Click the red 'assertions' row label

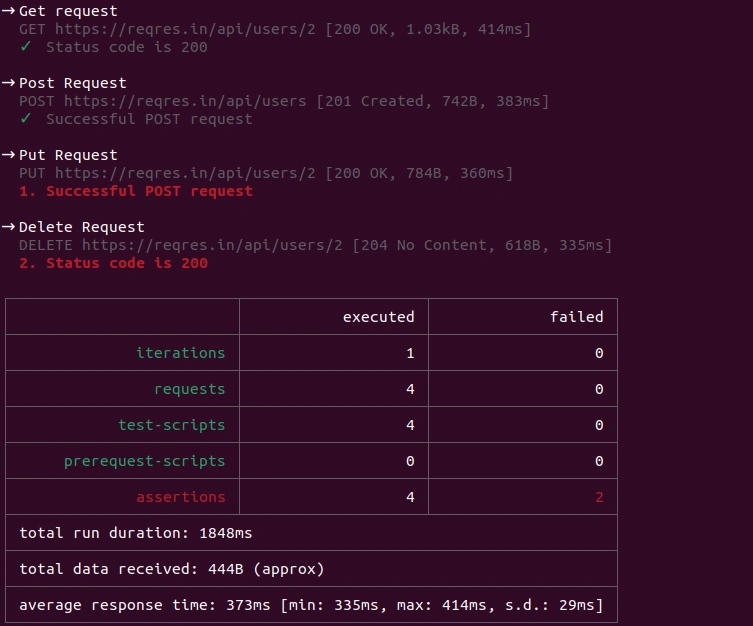181,497
